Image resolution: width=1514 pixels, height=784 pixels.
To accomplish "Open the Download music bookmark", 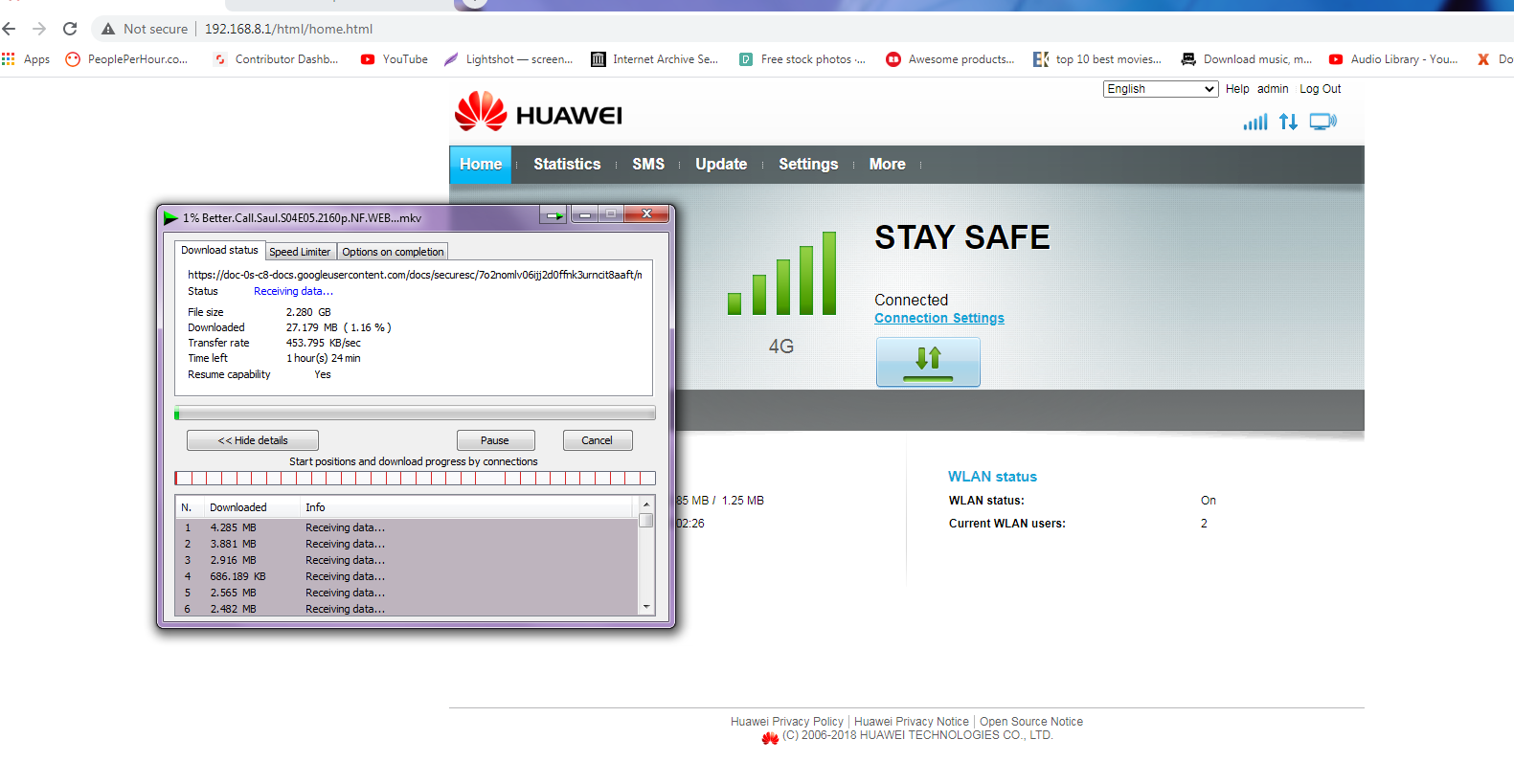I will click(1247, 59).
